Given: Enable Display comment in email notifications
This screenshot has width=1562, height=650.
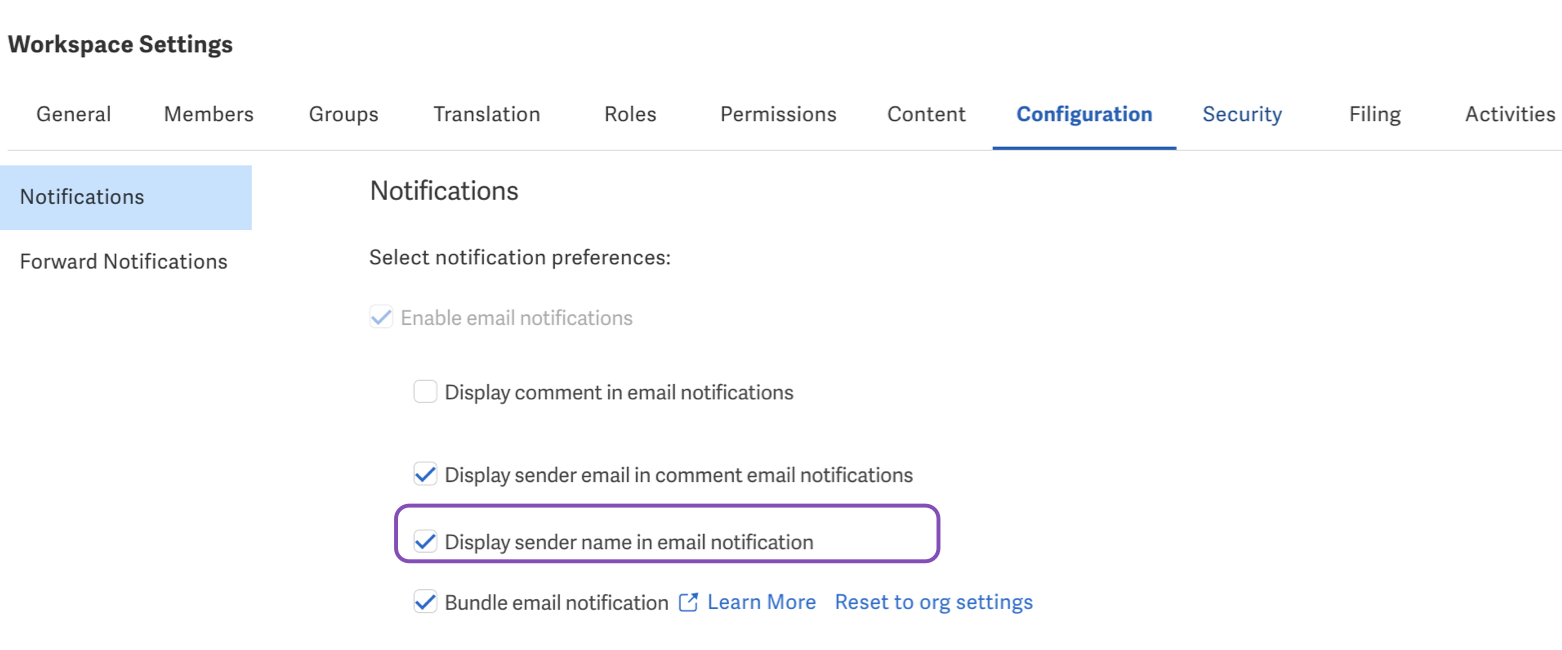Looking at the screenshot, I should [426, 391].
